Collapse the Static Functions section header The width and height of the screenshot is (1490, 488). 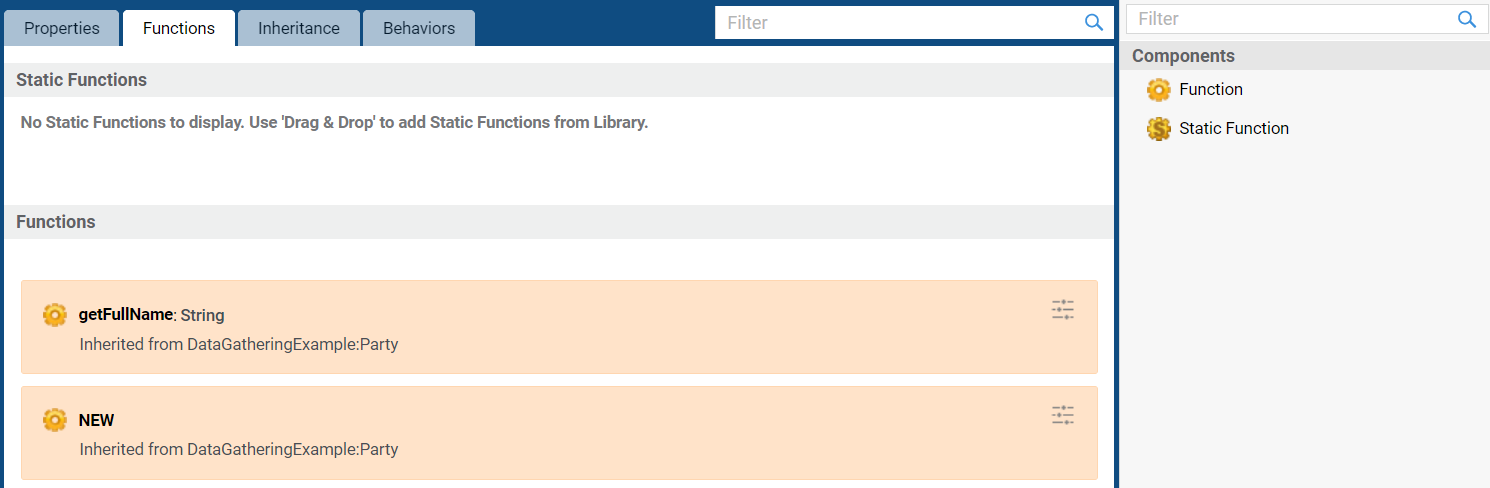559,80
